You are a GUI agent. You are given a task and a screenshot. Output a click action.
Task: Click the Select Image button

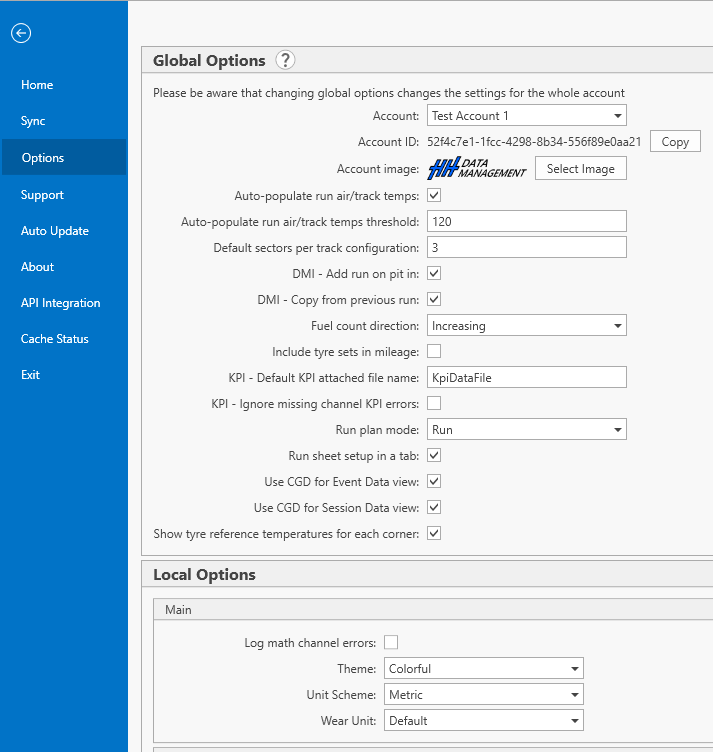point(580,169)
